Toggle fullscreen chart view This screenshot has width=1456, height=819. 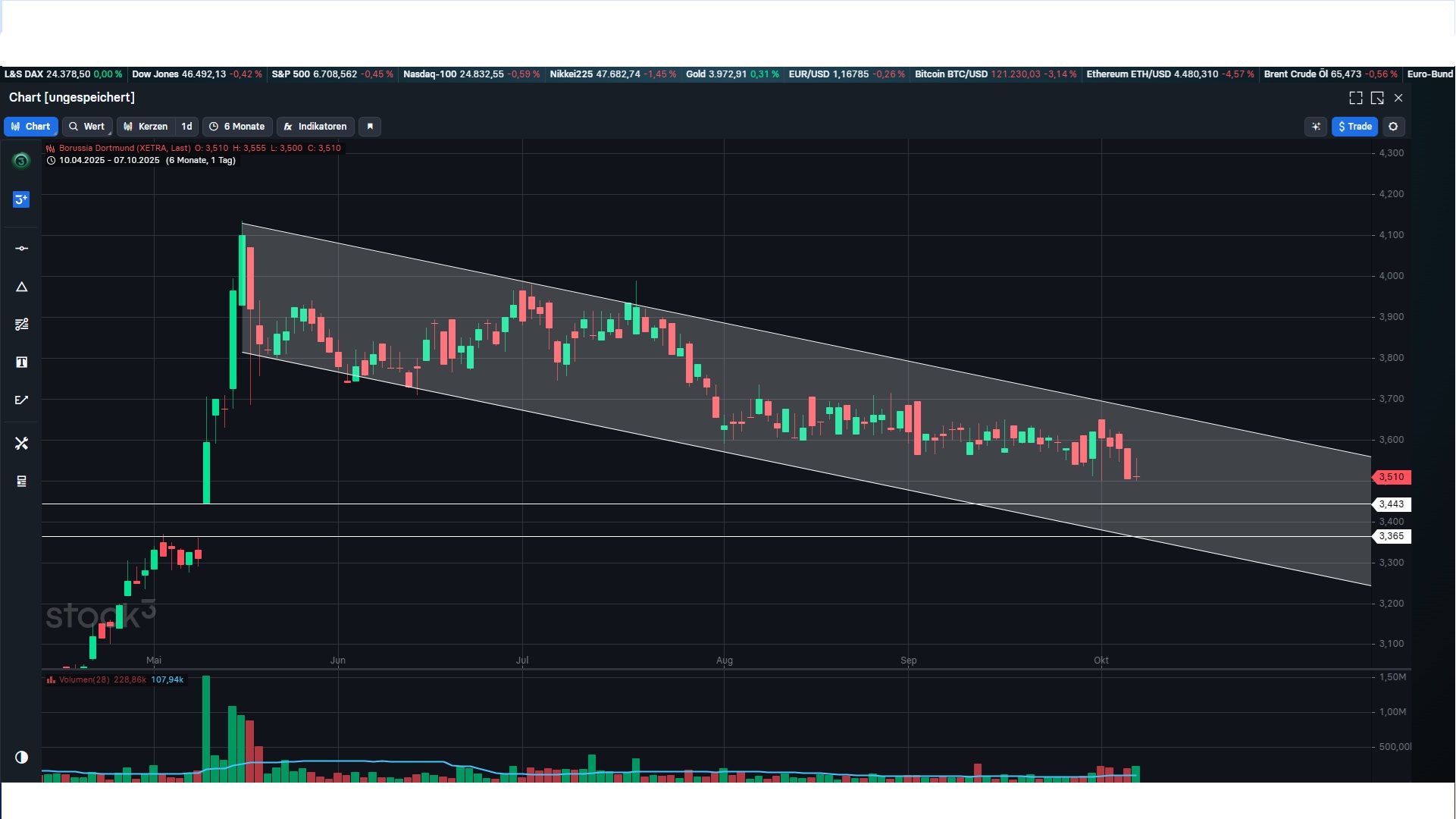click(x=1356, y=98)
